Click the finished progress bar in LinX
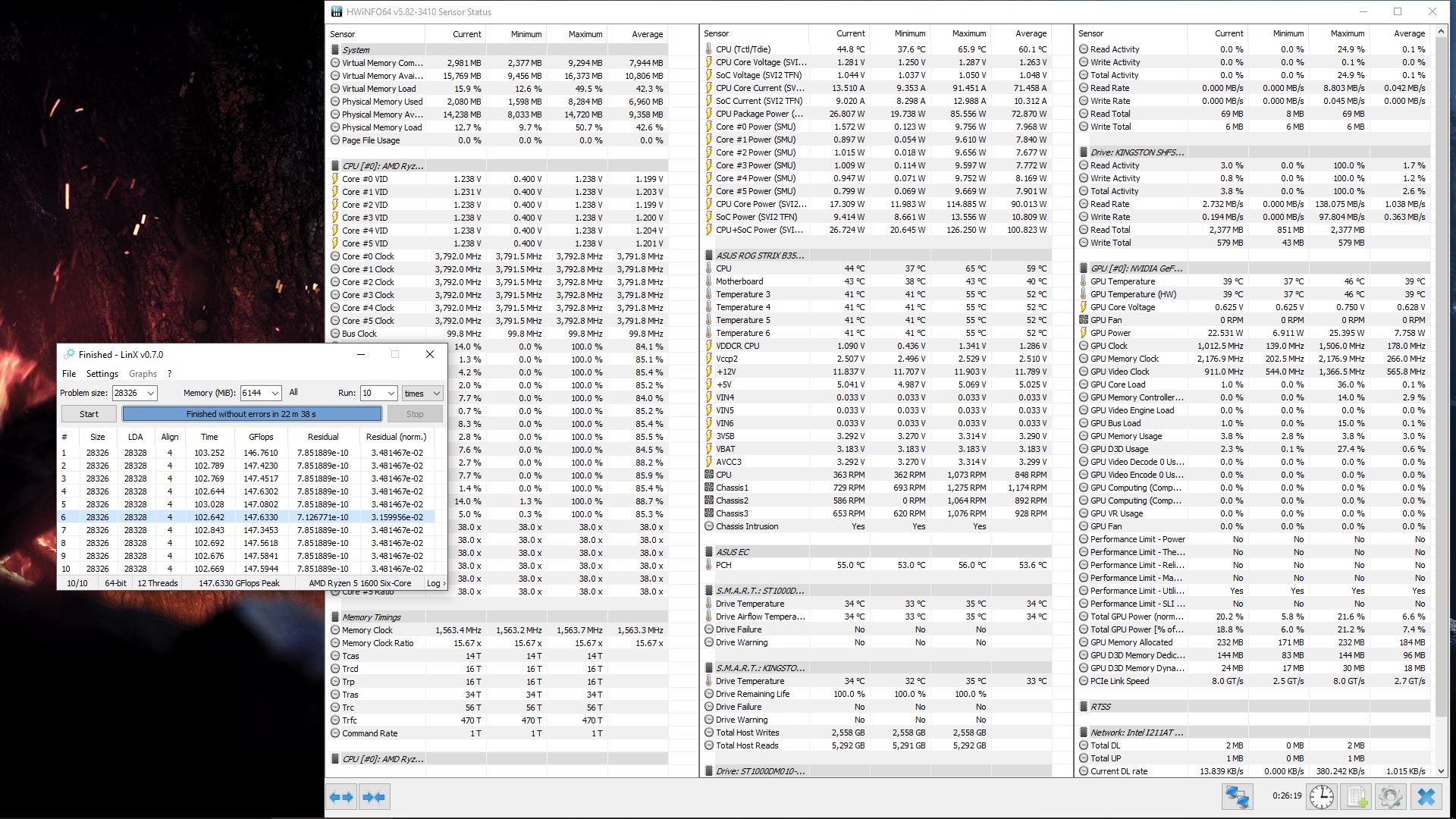The width and height of the screenshot is (1456, 819). pos(252,414)
